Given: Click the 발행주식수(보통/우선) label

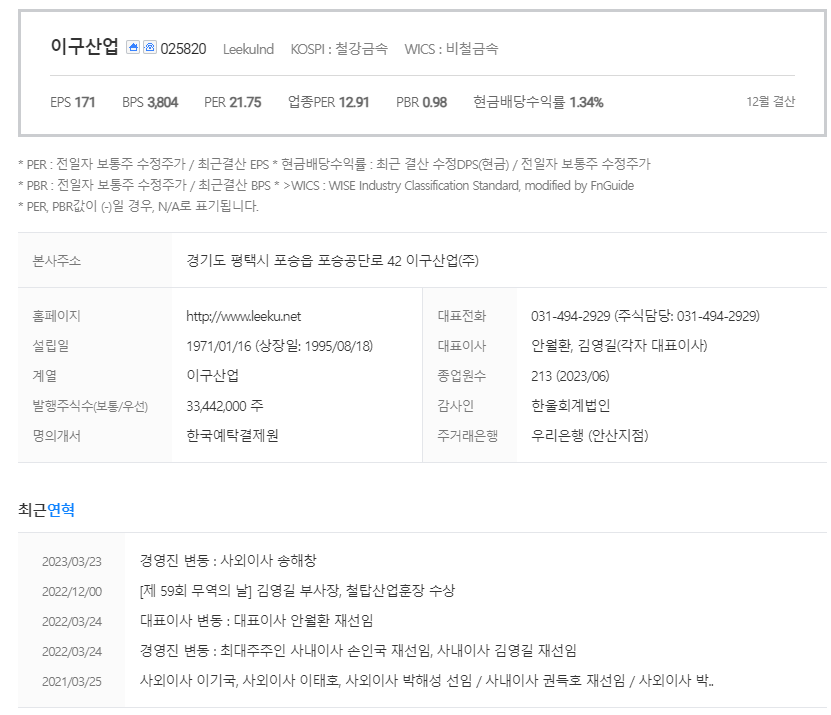Looking at the screenshot, I should point(90,406).
